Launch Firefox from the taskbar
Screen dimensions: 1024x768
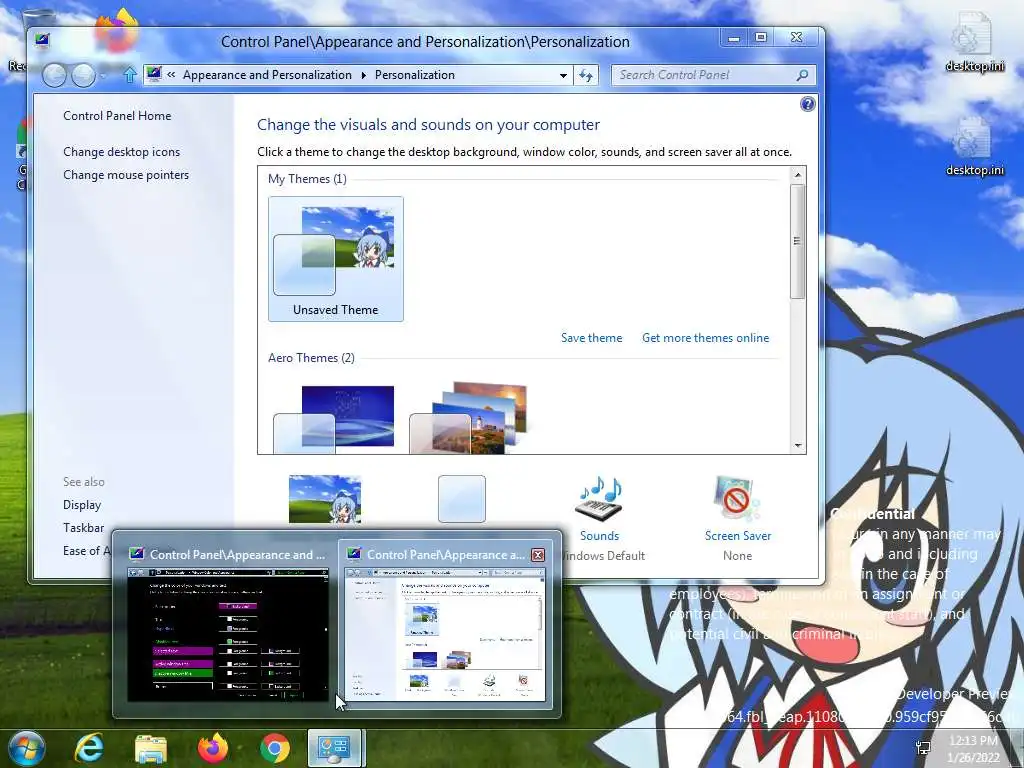[x=212, y=748]
